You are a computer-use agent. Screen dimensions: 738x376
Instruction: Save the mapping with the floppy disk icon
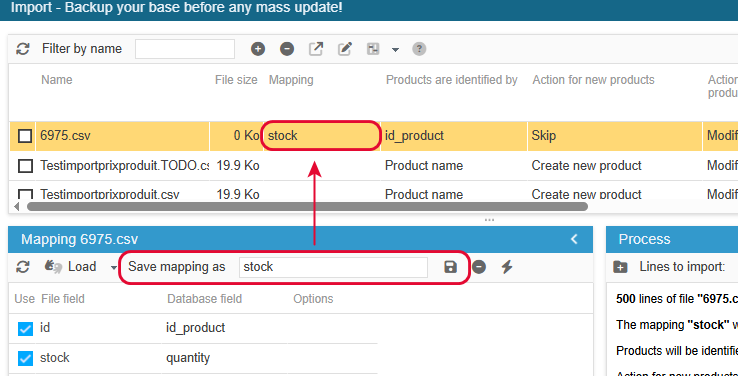pyautogui.click(x=450, y=267)
